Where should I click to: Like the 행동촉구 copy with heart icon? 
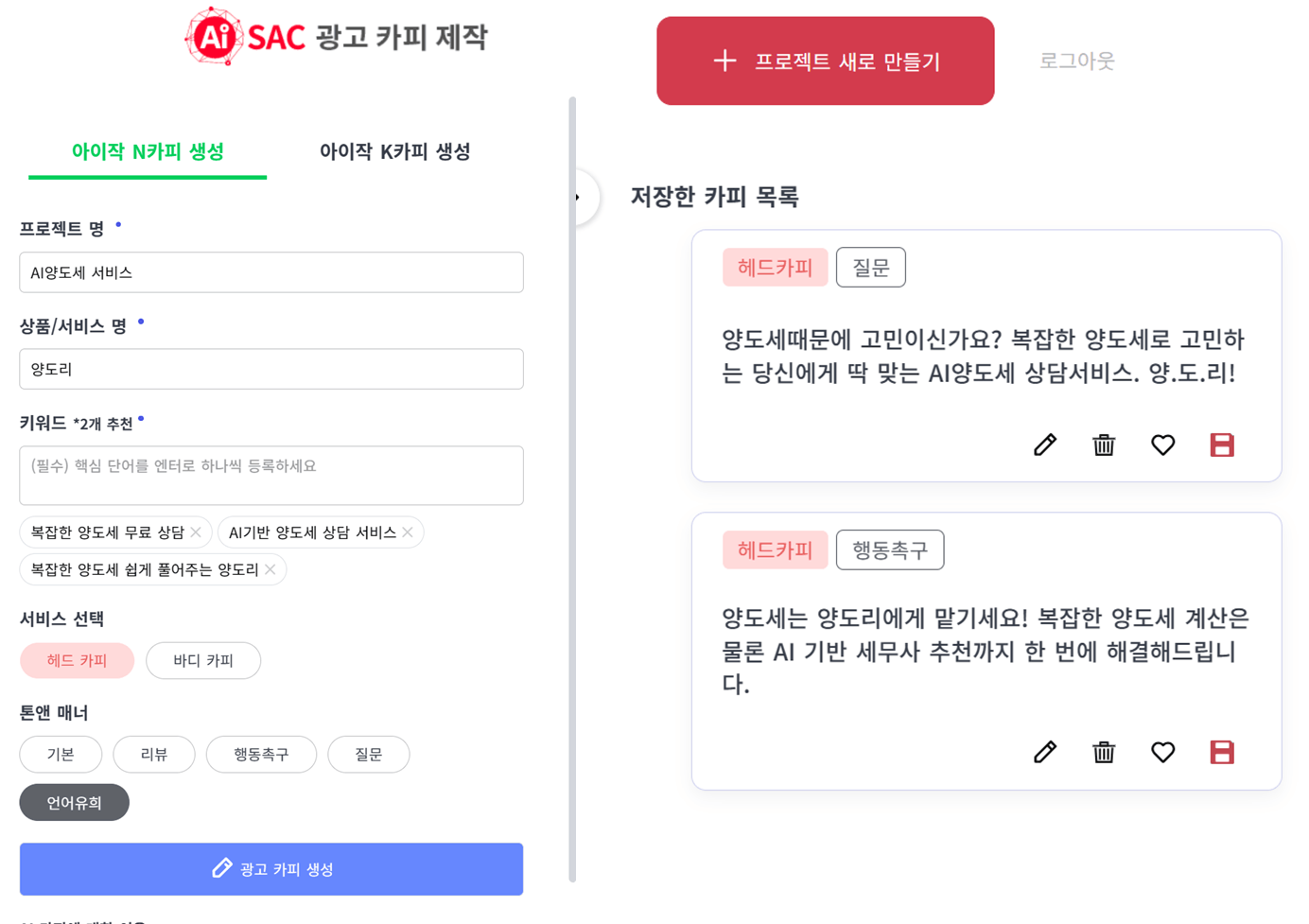[1162, 752]
